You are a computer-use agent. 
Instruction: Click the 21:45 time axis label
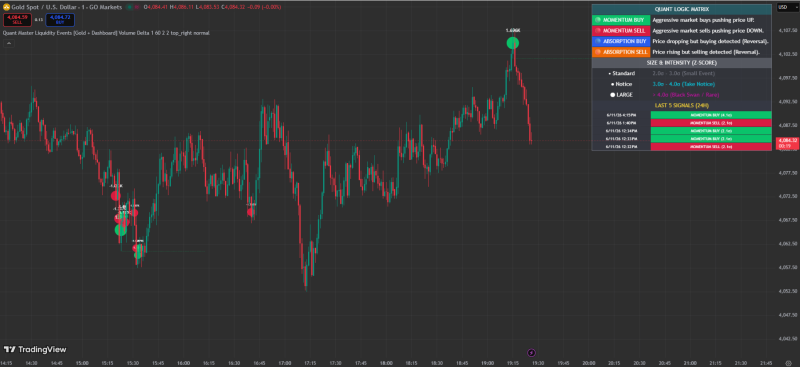pos(766,363)
